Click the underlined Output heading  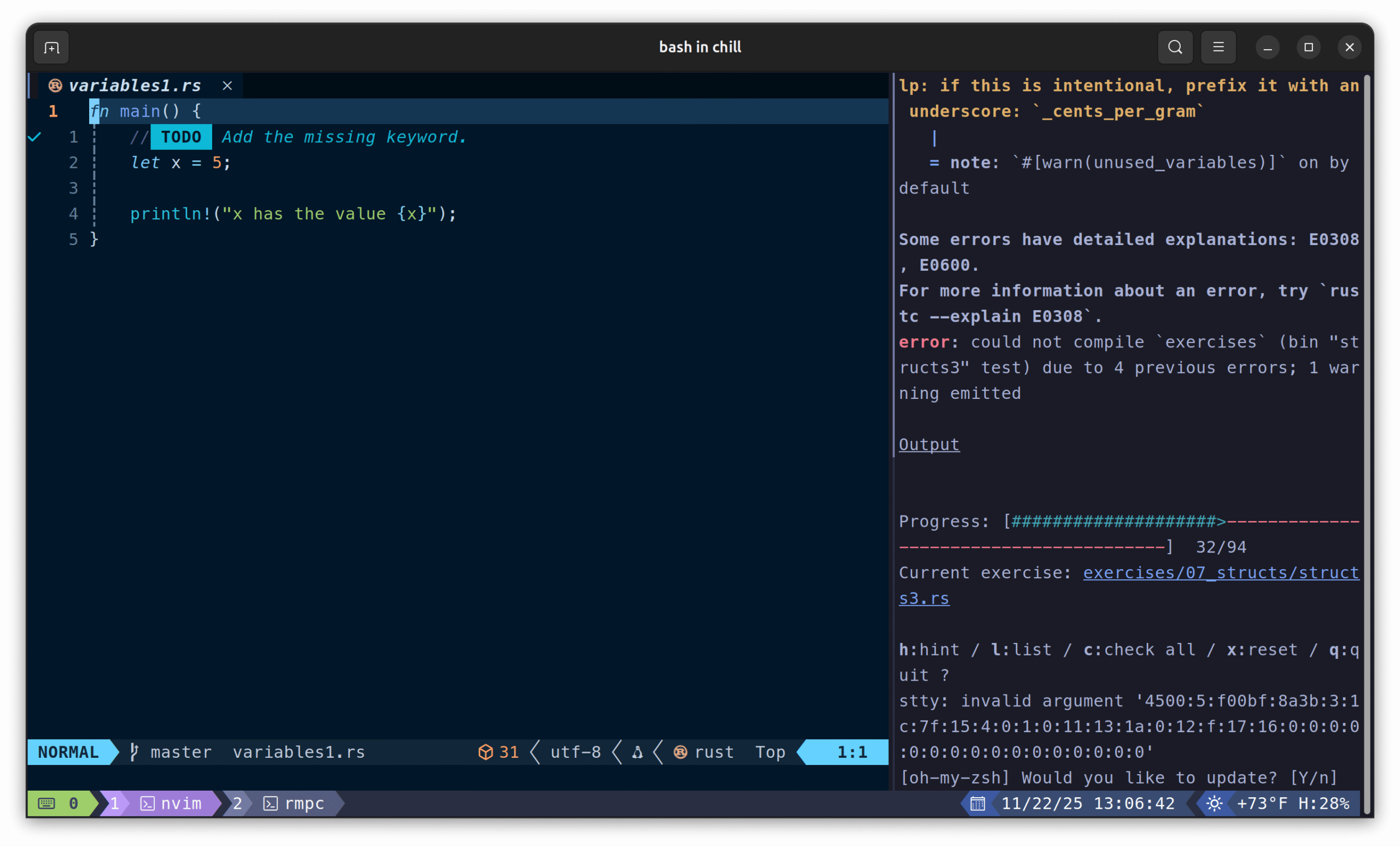pyautogui.click(x=929, y=444)
